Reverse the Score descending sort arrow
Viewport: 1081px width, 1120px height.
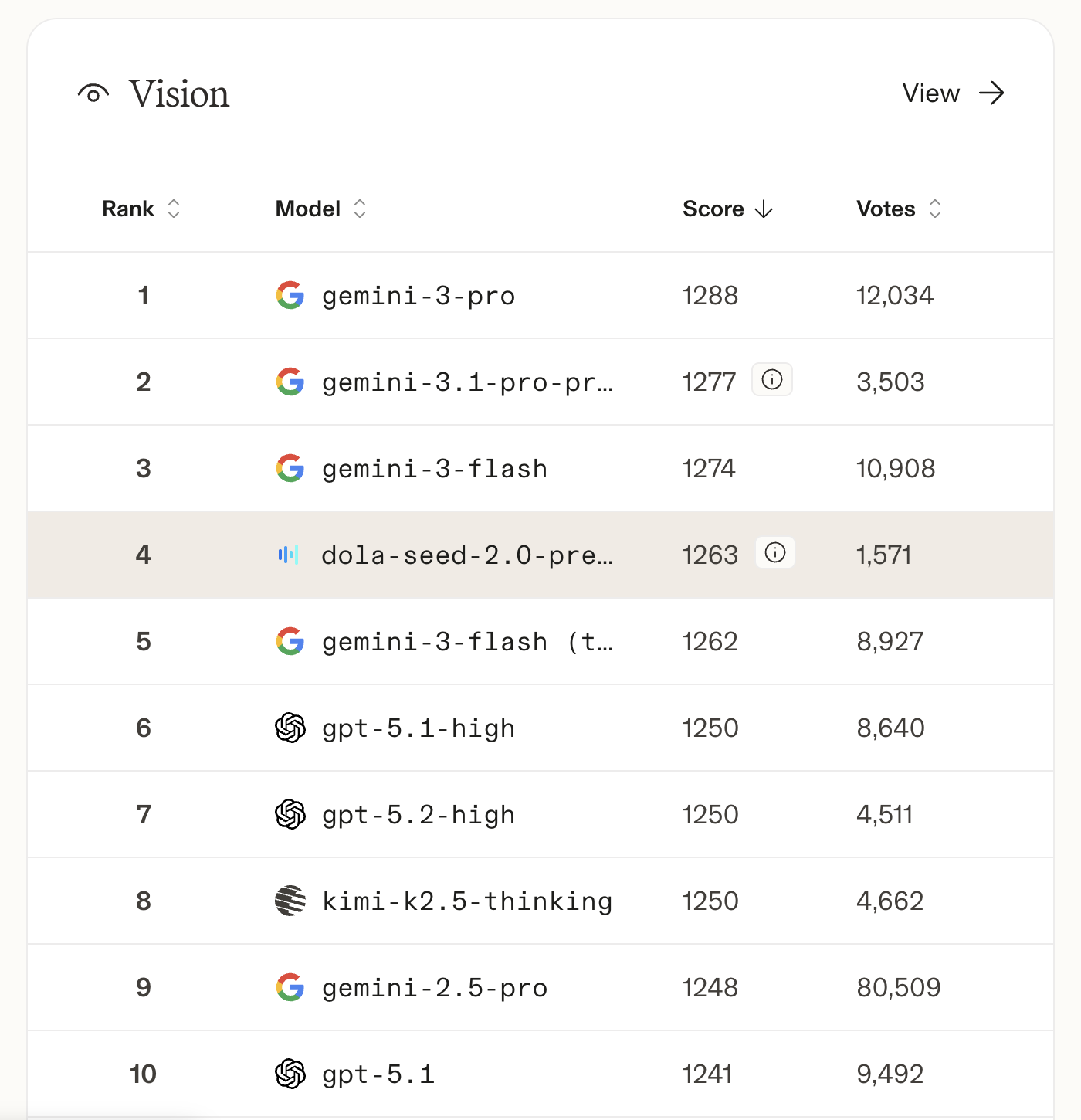[x=764, y=209]
